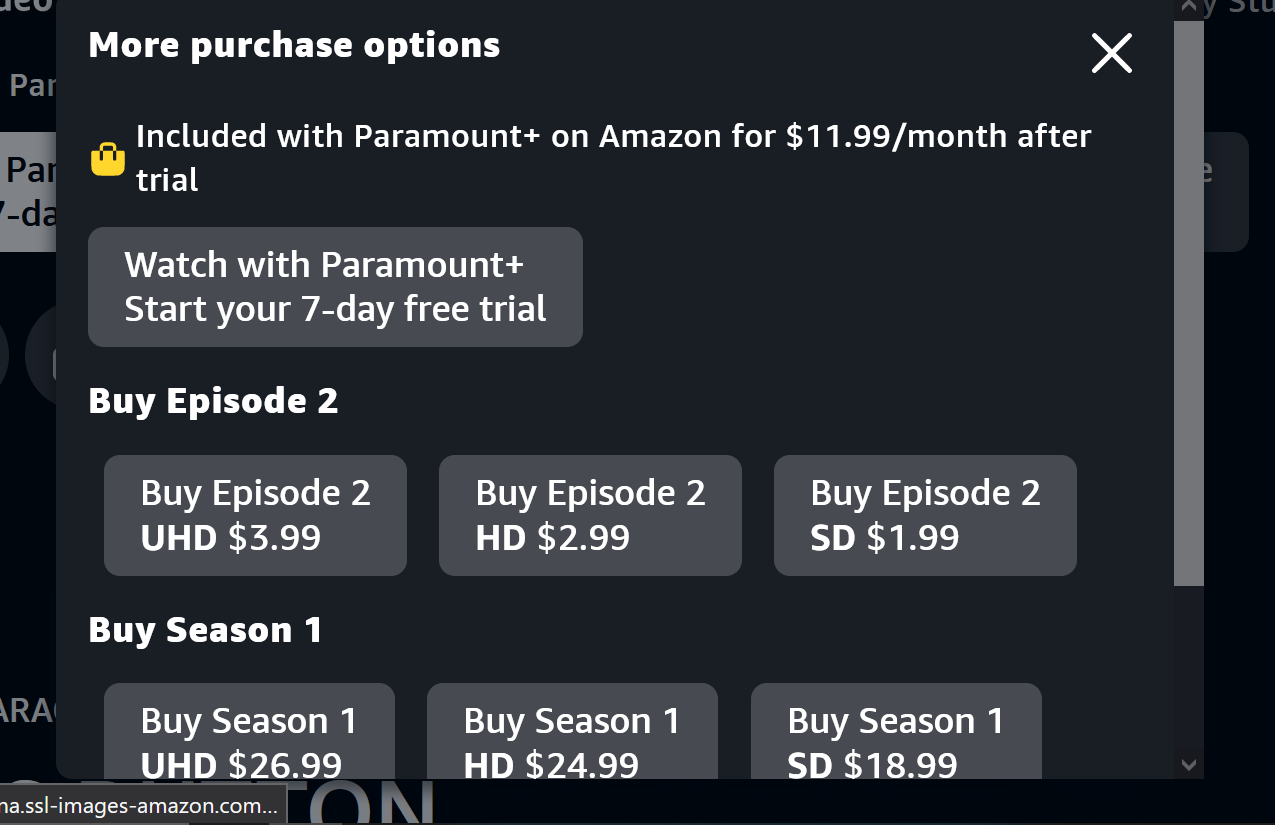Click the ssl-images-amazon status bar link
Viewport: 1275px width, 825px height.
[x=140, y=805]
